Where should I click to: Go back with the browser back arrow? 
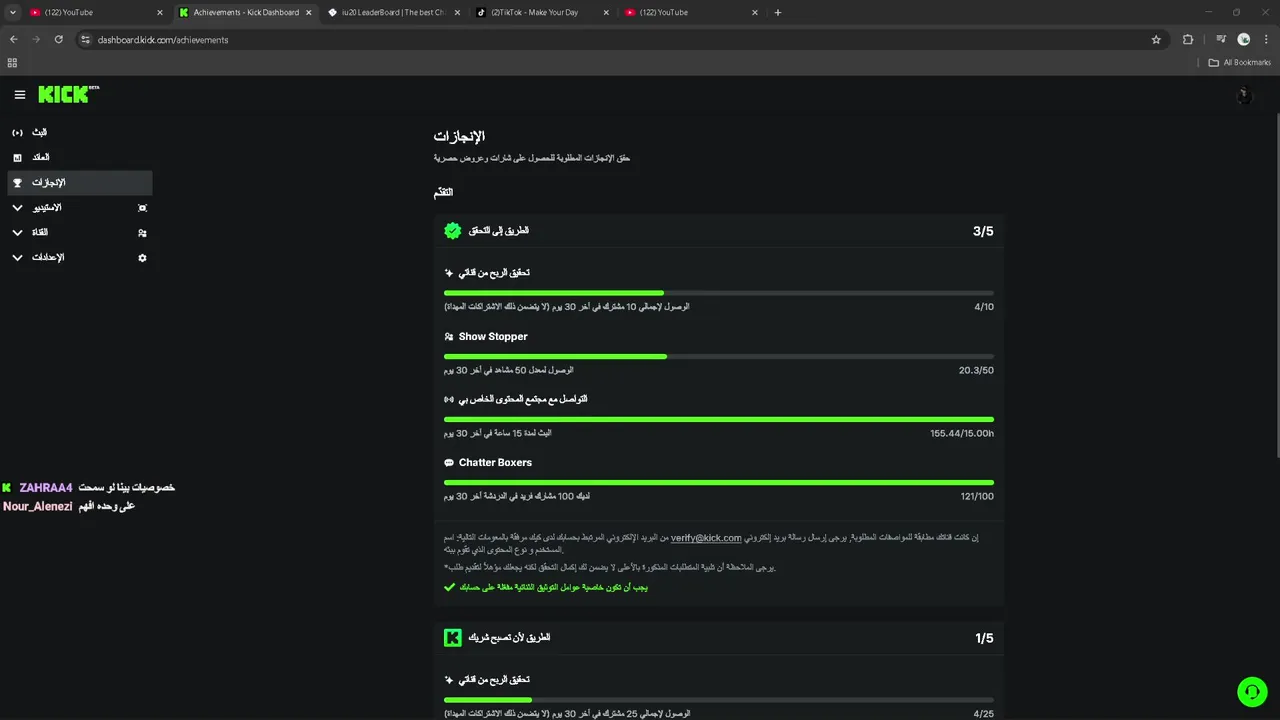13,39
